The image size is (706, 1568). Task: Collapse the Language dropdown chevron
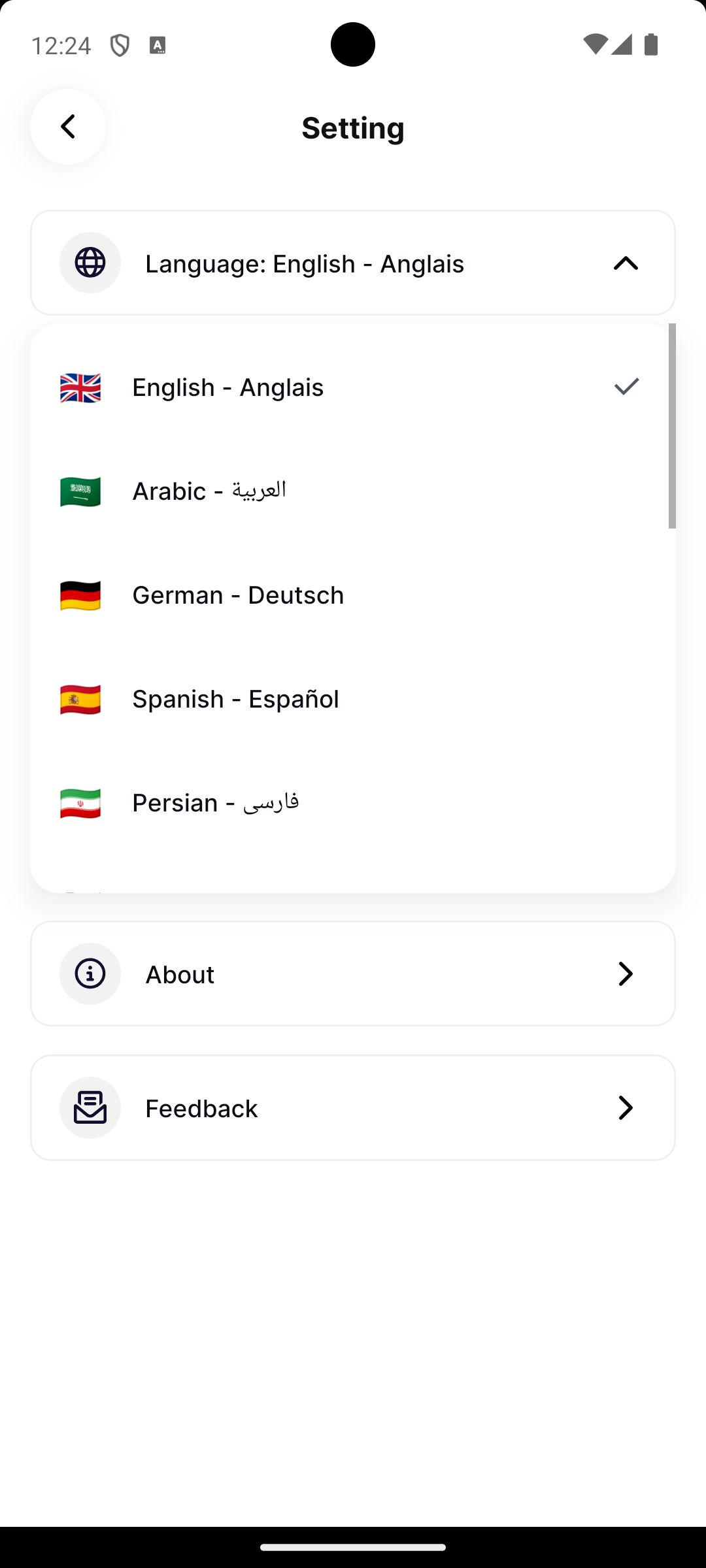point(626,263)
